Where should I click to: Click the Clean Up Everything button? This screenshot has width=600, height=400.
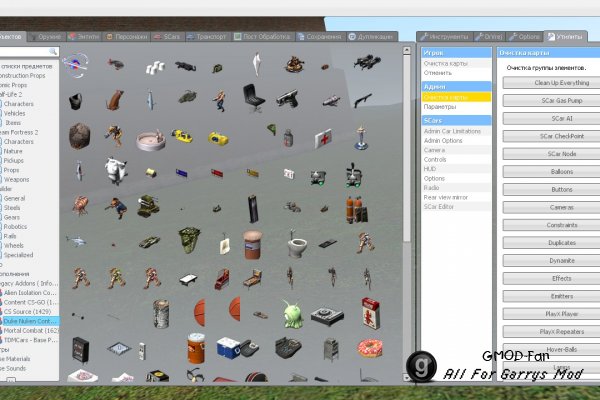551,83
